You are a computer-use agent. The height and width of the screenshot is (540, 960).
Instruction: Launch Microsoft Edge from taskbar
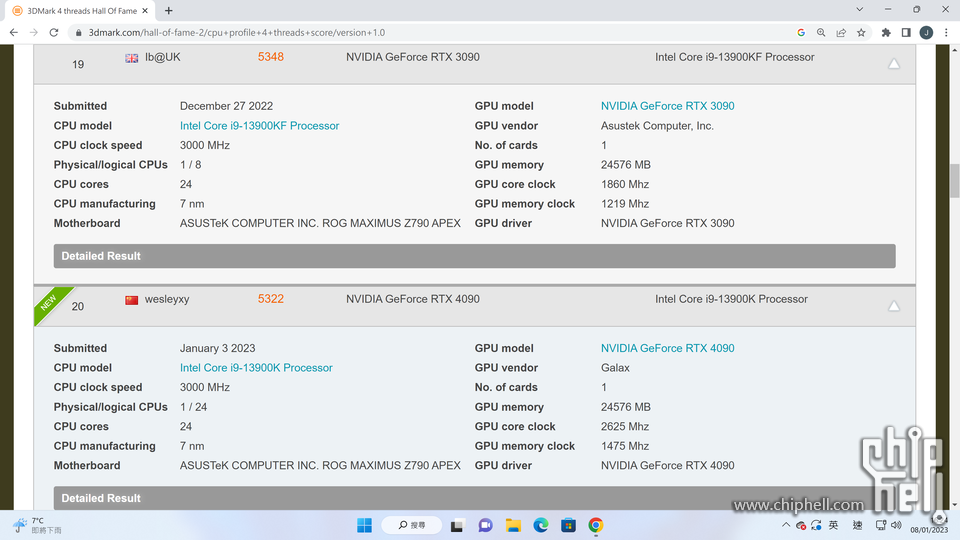tap(541, 525)
